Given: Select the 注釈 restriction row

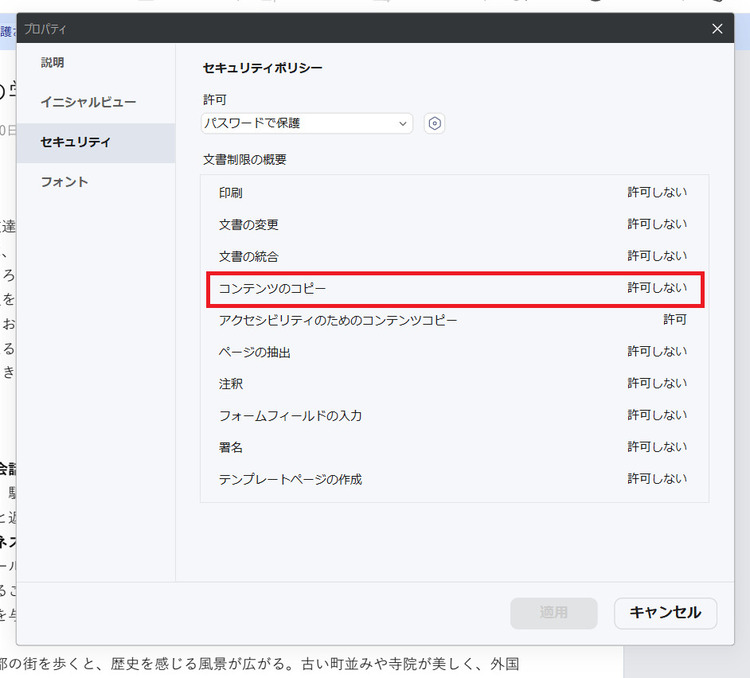Looking at the screenshot, I should tap(454, 384).
